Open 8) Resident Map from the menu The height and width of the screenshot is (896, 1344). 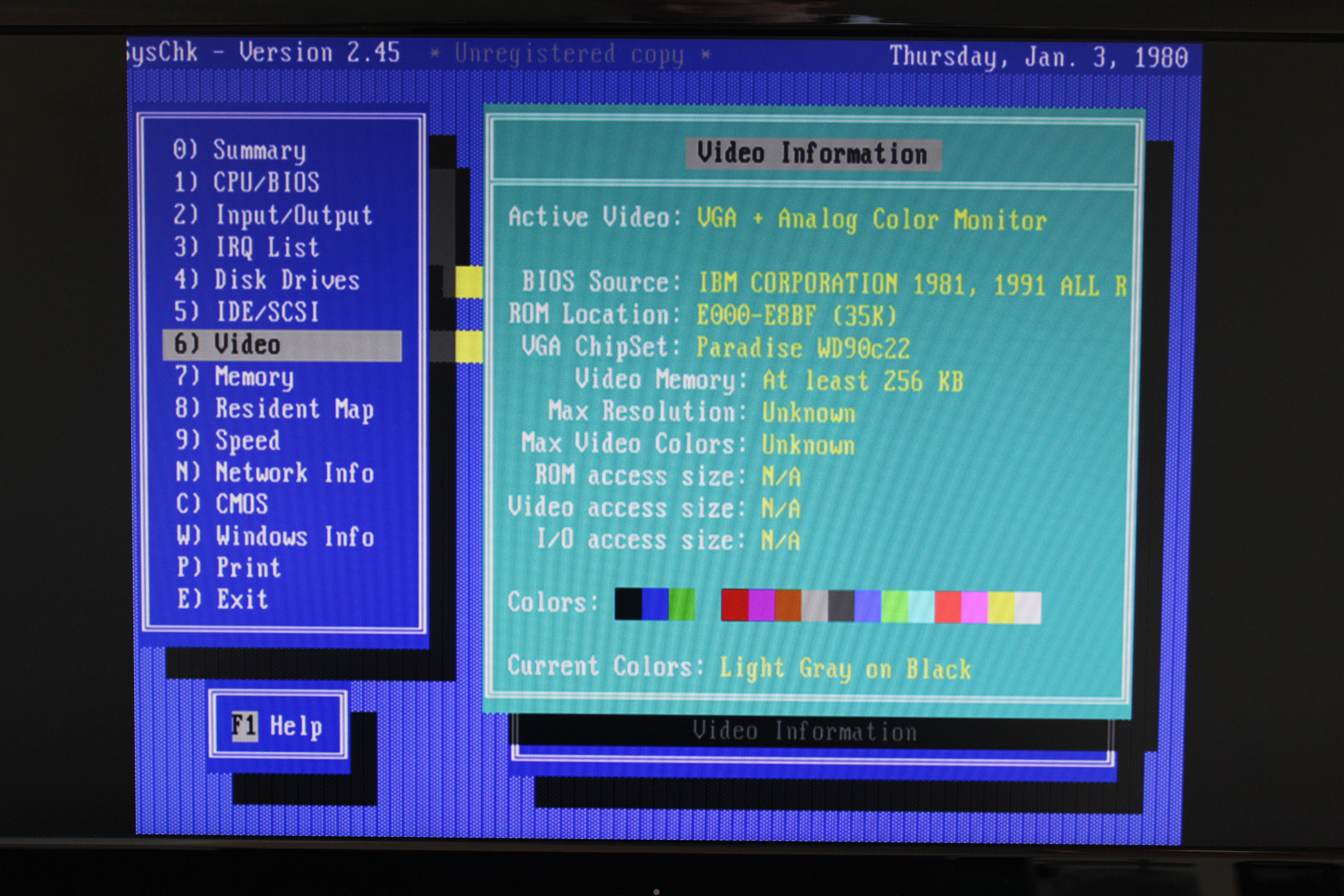tap(274, 409)
